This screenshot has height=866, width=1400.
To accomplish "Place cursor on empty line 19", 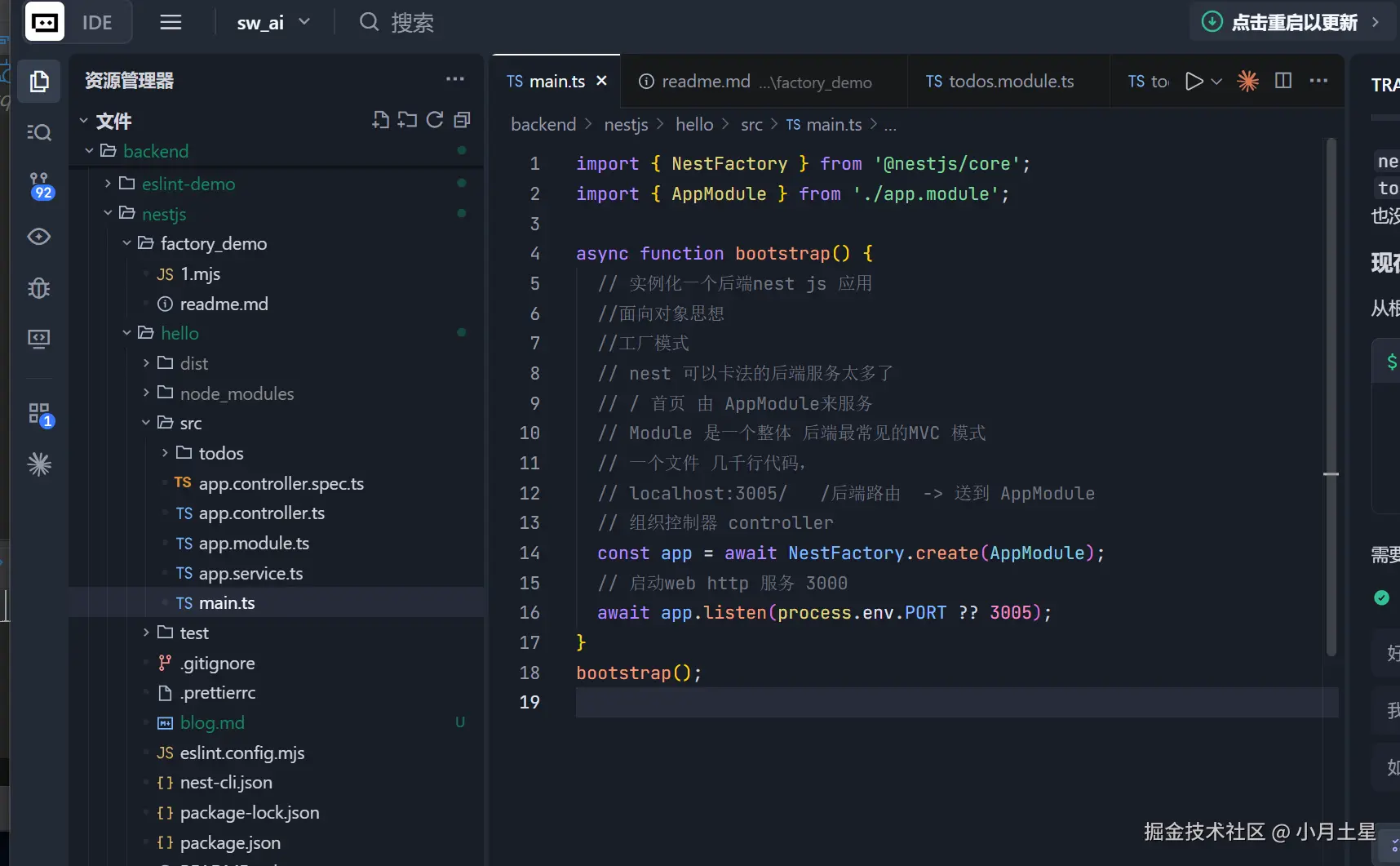I will point(956,702).
